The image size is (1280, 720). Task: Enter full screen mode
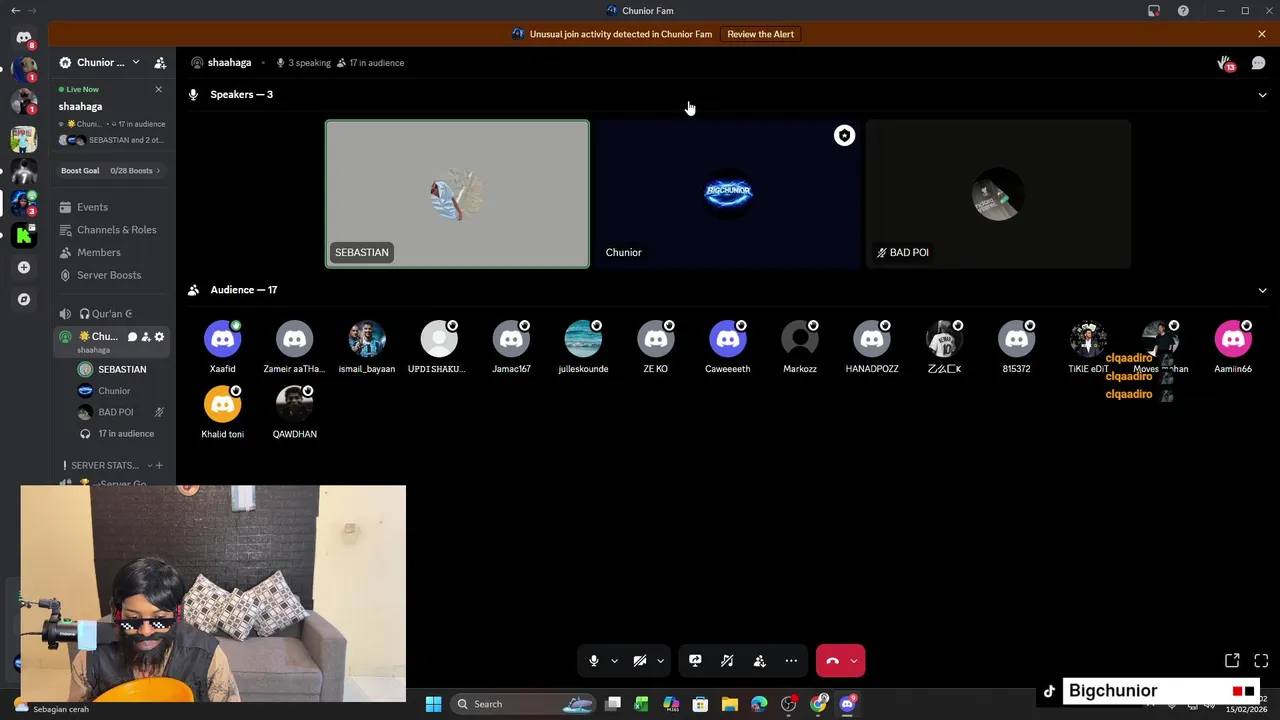tap(1261, 661)
